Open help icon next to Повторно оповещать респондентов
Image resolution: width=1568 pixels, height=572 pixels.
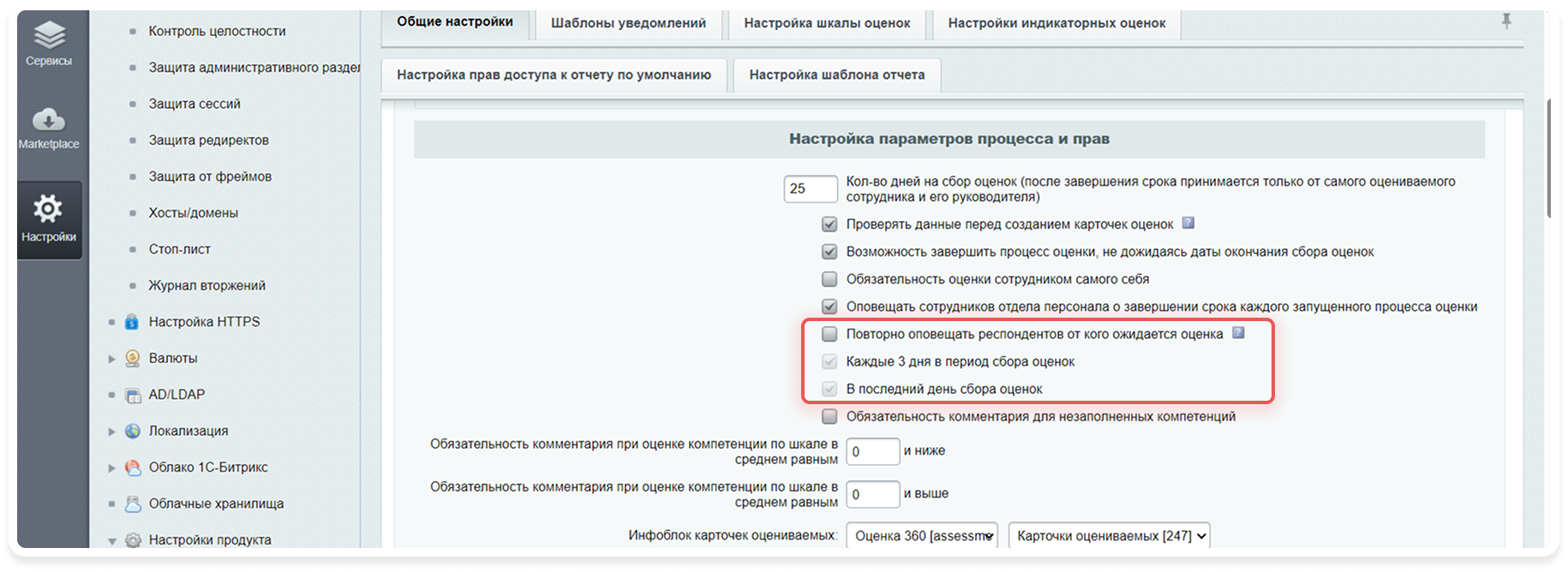[1238, 332]
